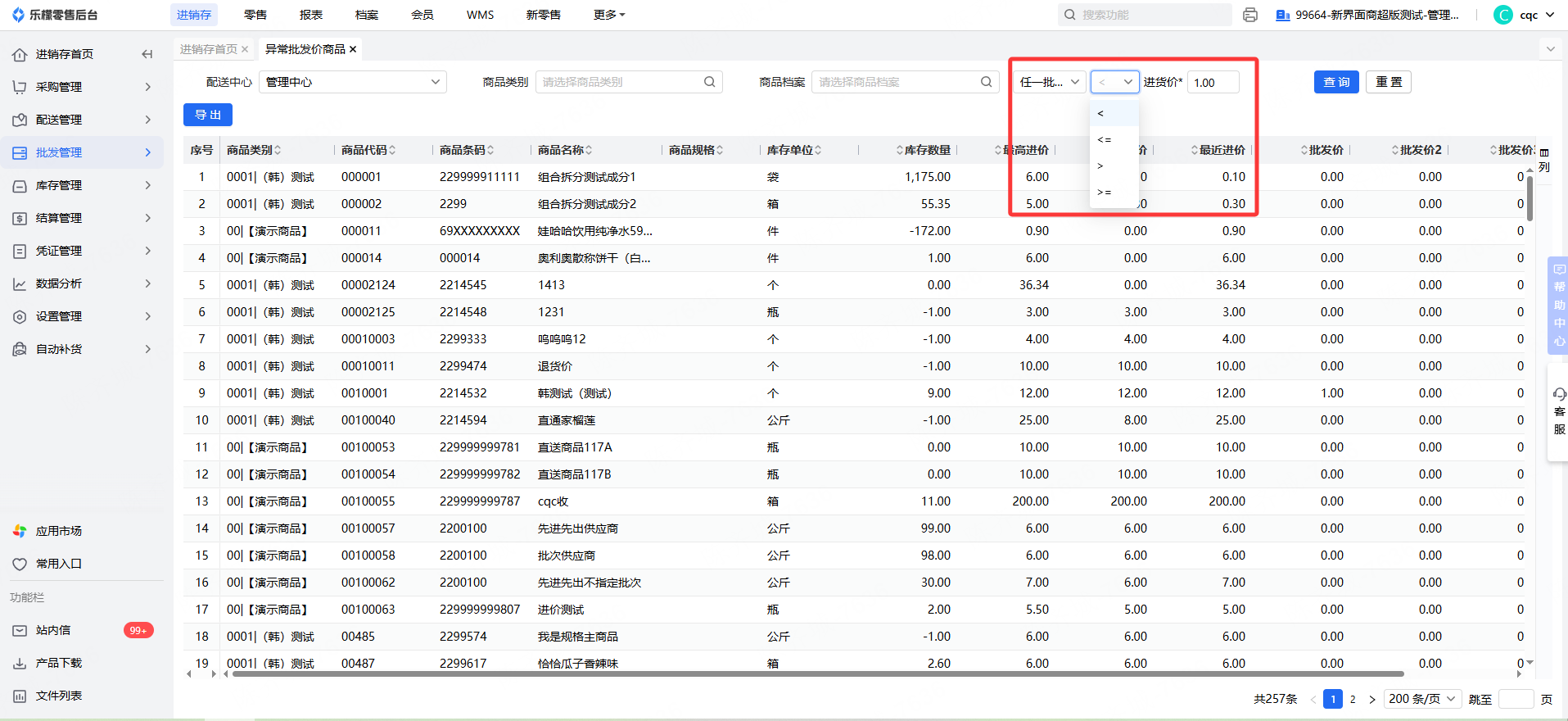Expand the 设置管理 sidebar chevron
This screenshot has height=721, width=1568.
coord(148,316)
